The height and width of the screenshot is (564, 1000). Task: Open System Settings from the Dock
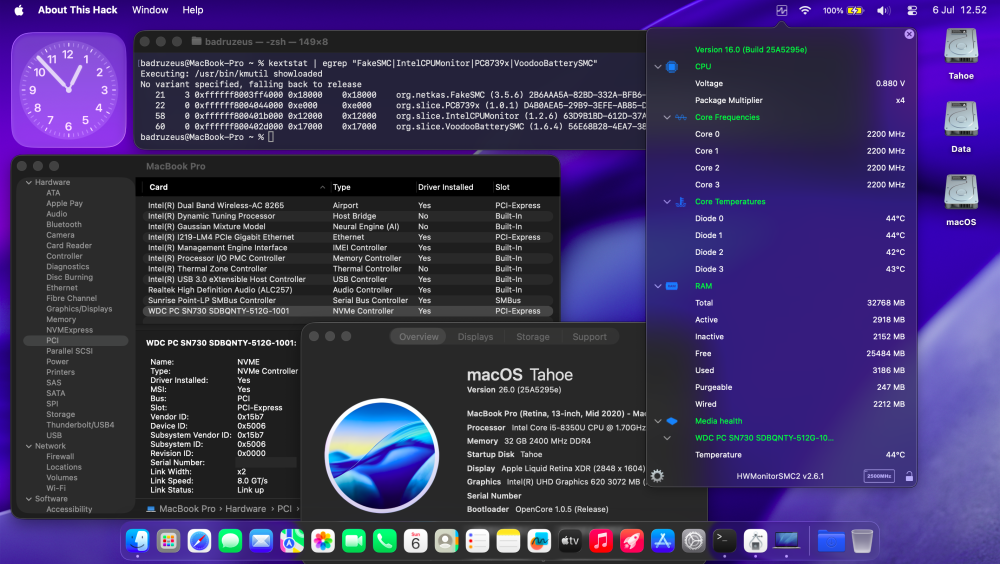coord(693,541)
